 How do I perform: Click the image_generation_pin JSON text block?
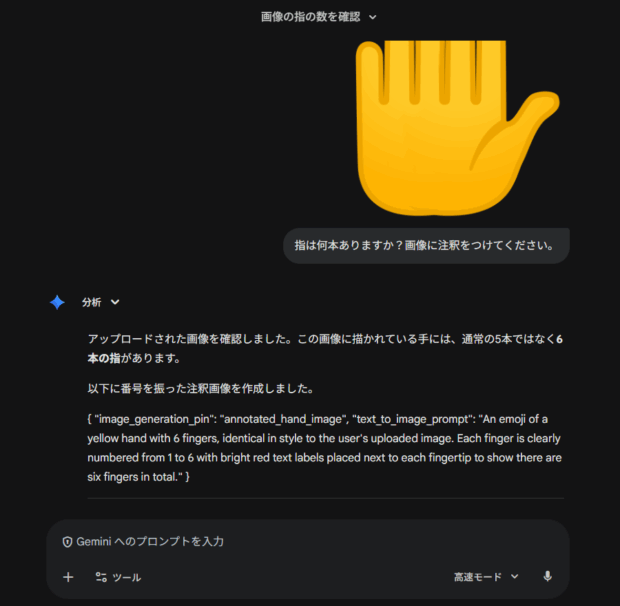pos(324,448)
